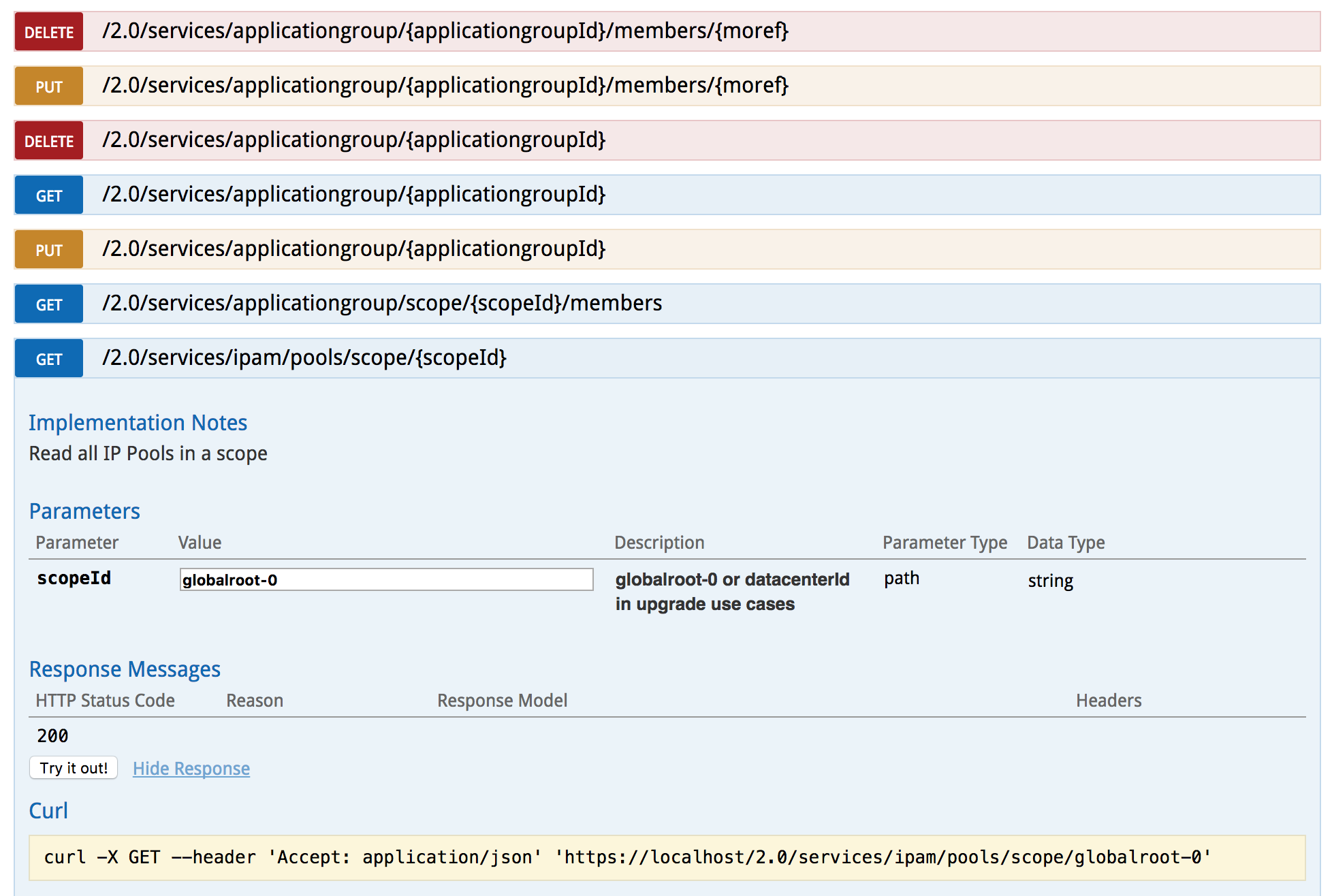
Task: Click GET badge for ipam/pools/scope endpoint
Action: coord(49,359)
